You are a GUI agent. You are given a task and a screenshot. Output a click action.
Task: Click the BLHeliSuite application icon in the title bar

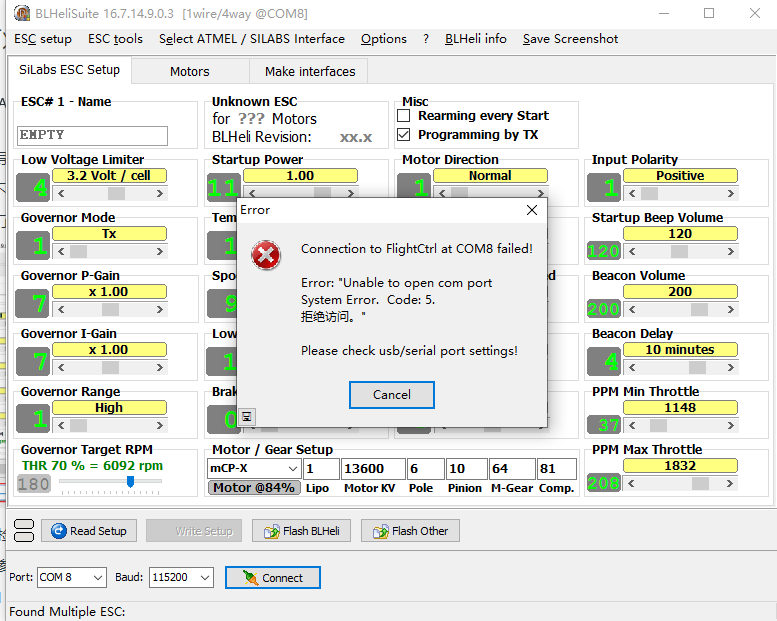click(x=22, y=13)
